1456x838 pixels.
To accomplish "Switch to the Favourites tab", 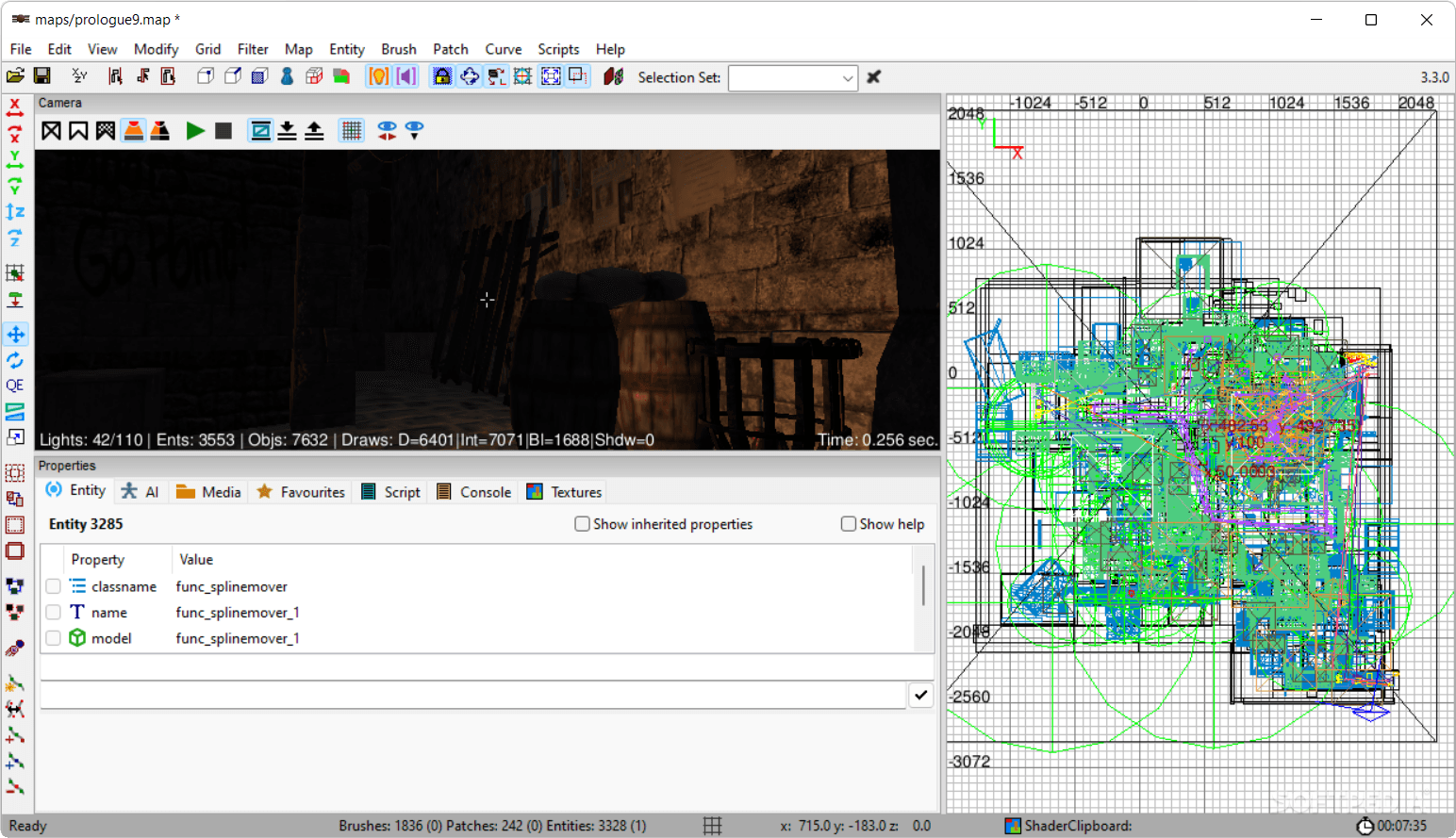I will click(x=301, y=492).
